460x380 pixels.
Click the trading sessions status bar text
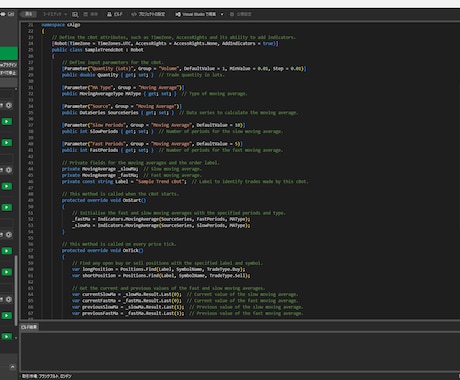pos(46,376)
